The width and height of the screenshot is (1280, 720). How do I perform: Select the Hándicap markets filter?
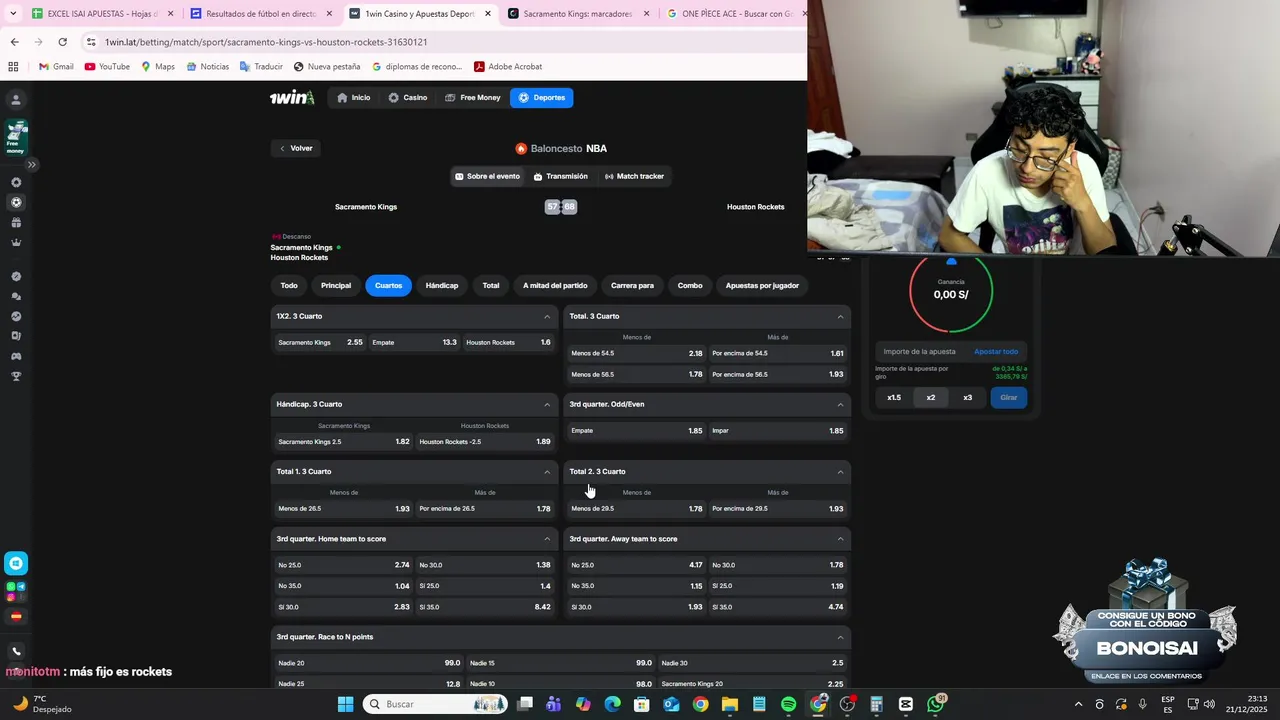442,286
